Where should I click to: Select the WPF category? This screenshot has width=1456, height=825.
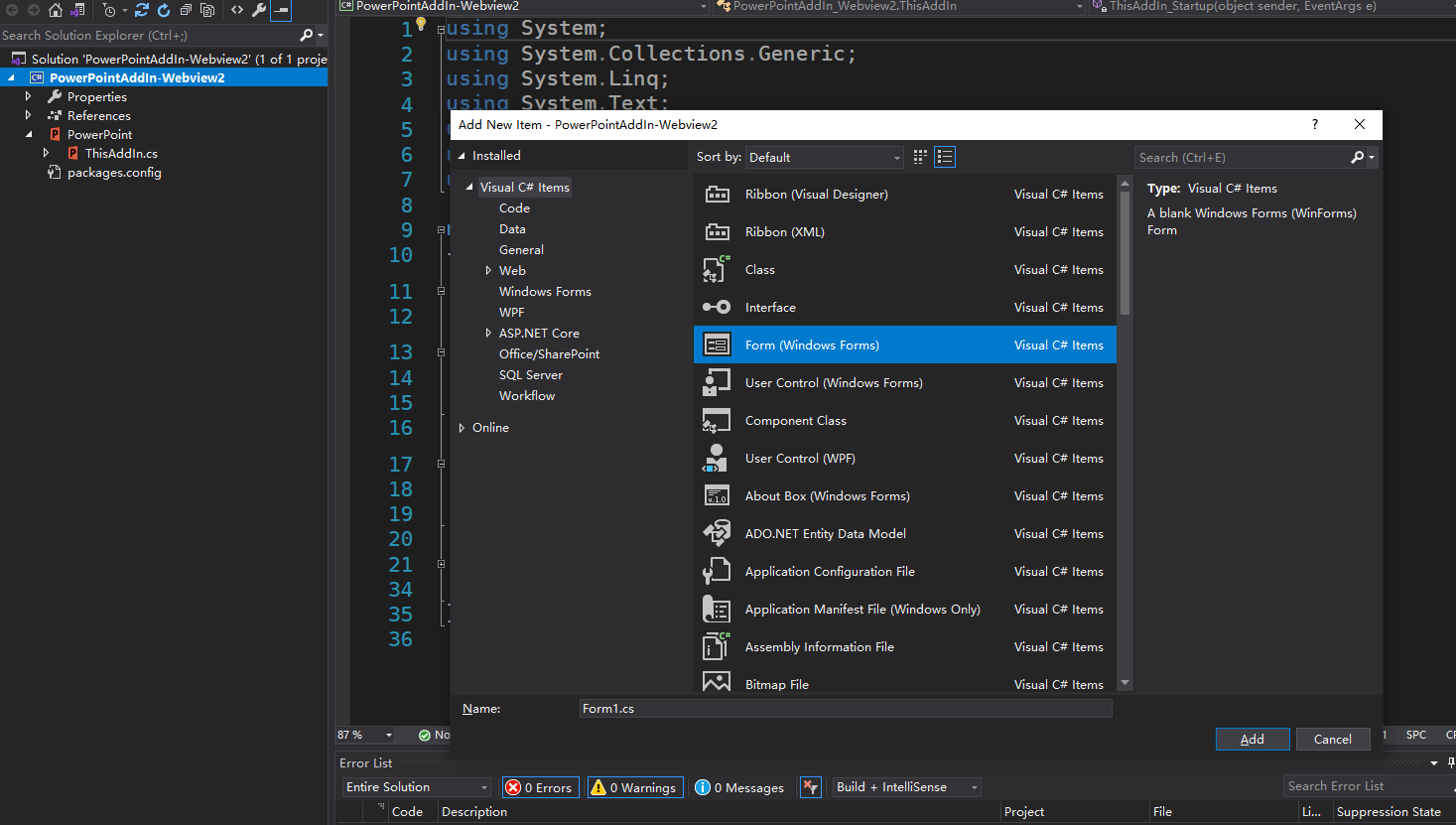[511, 312]
